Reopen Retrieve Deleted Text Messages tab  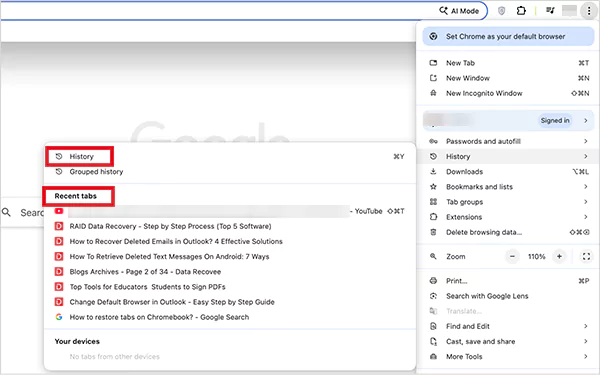click(230, 257)
